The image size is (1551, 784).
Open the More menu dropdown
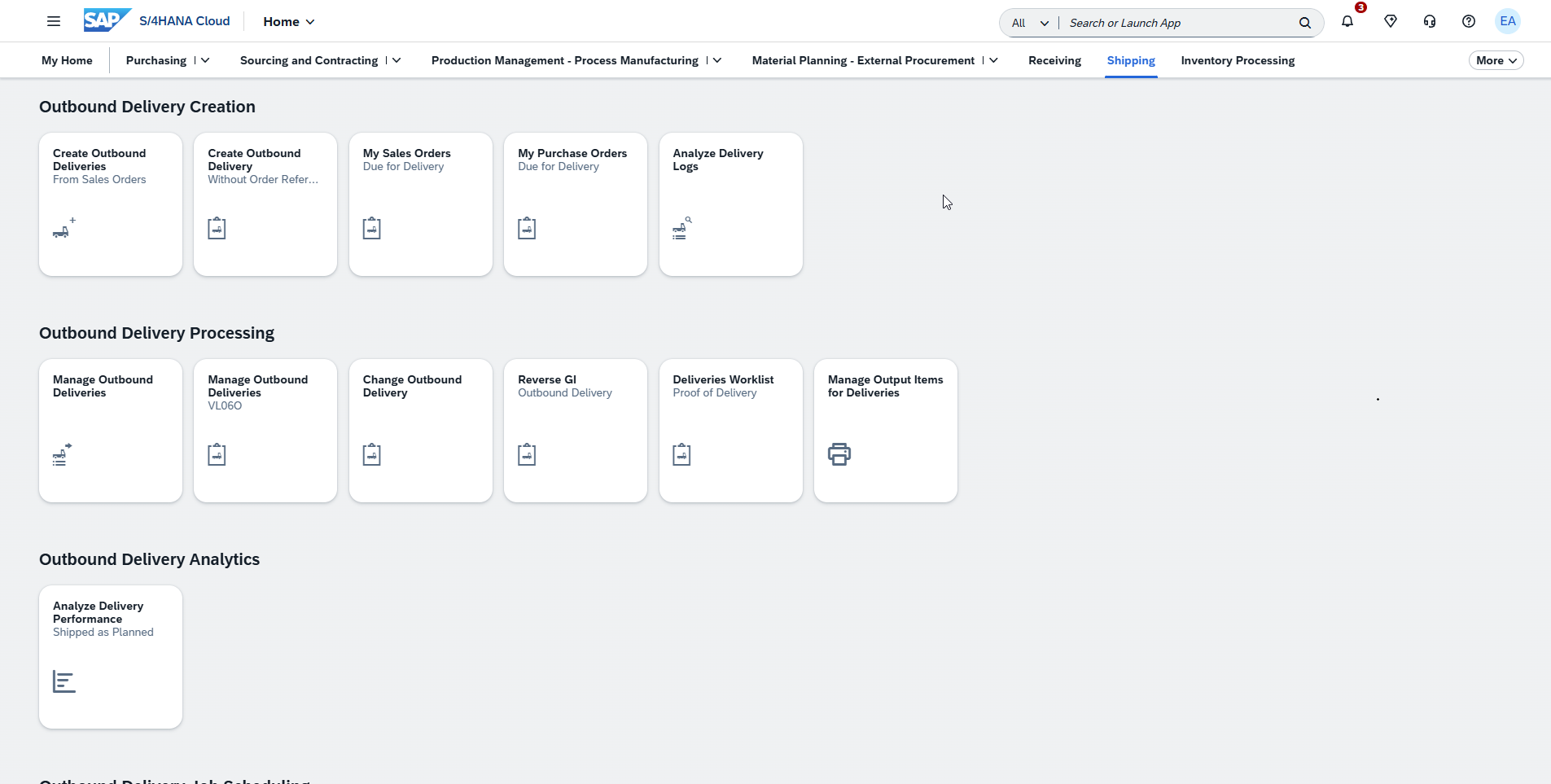[1496, 60]
